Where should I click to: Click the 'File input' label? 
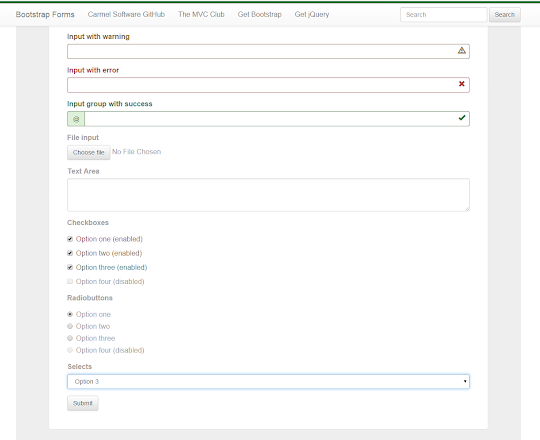click(83, 138)
